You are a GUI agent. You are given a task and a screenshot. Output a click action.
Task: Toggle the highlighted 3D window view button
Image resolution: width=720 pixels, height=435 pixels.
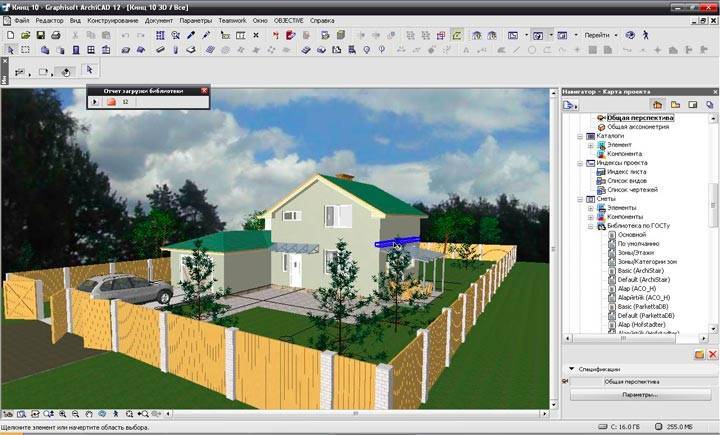coord(538,35)
